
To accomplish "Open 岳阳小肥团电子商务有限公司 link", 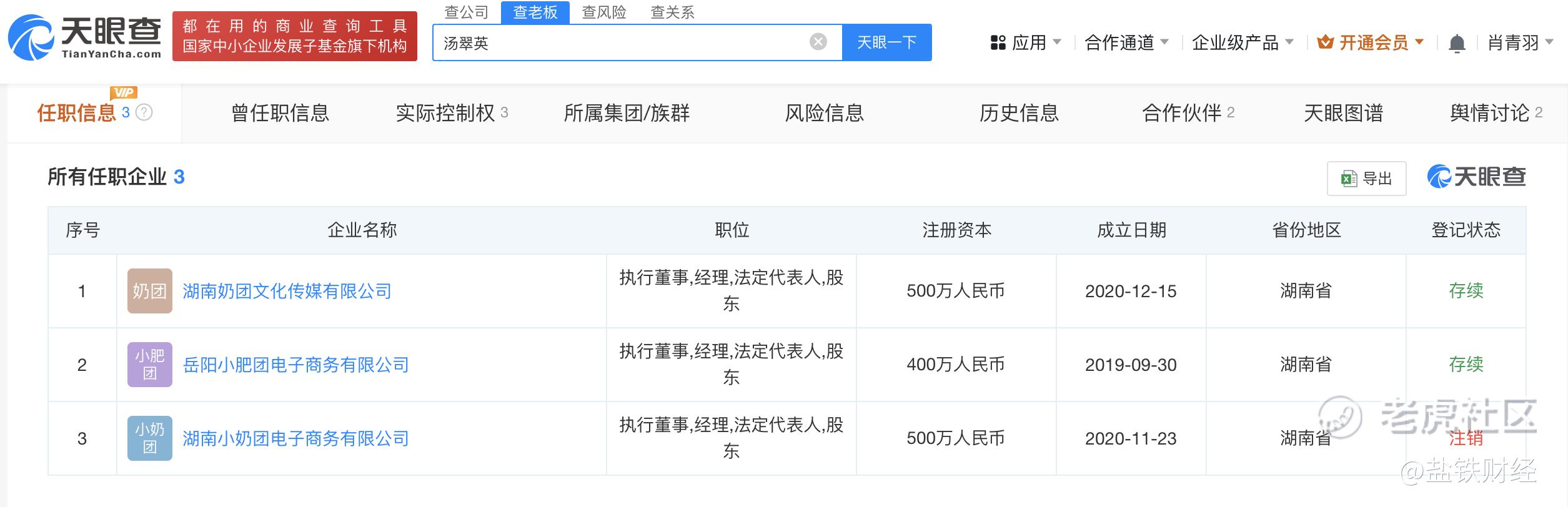I will pos(295,365).
